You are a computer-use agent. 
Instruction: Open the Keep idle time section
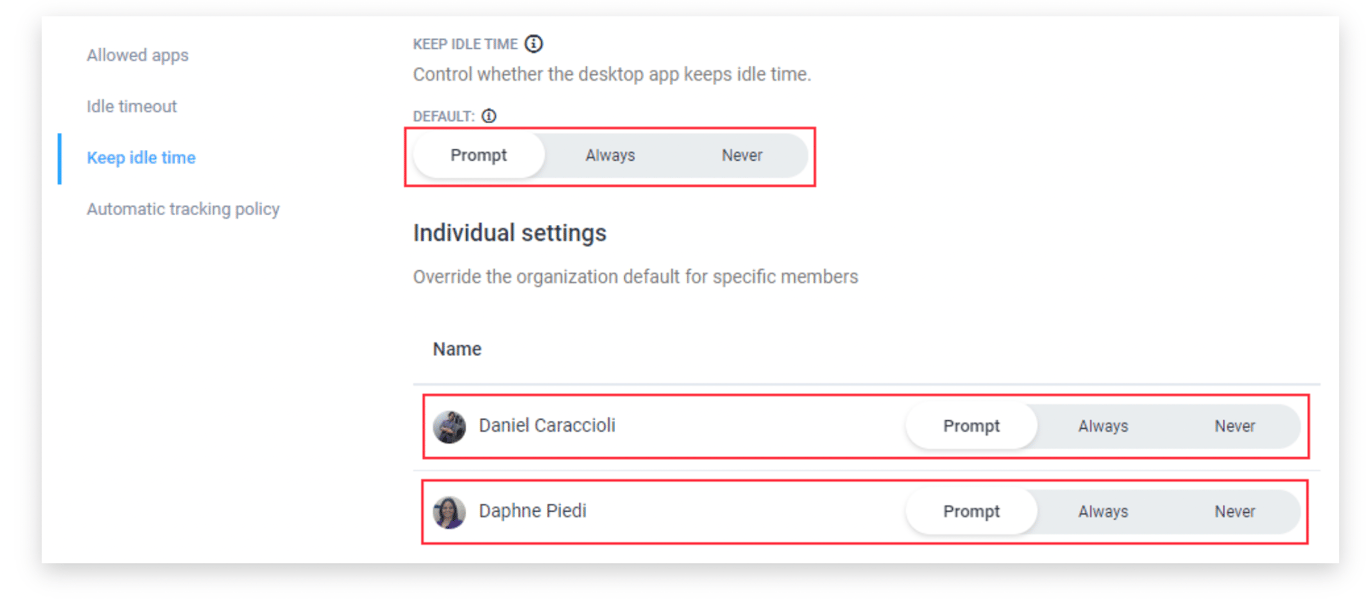coord(141,158)
